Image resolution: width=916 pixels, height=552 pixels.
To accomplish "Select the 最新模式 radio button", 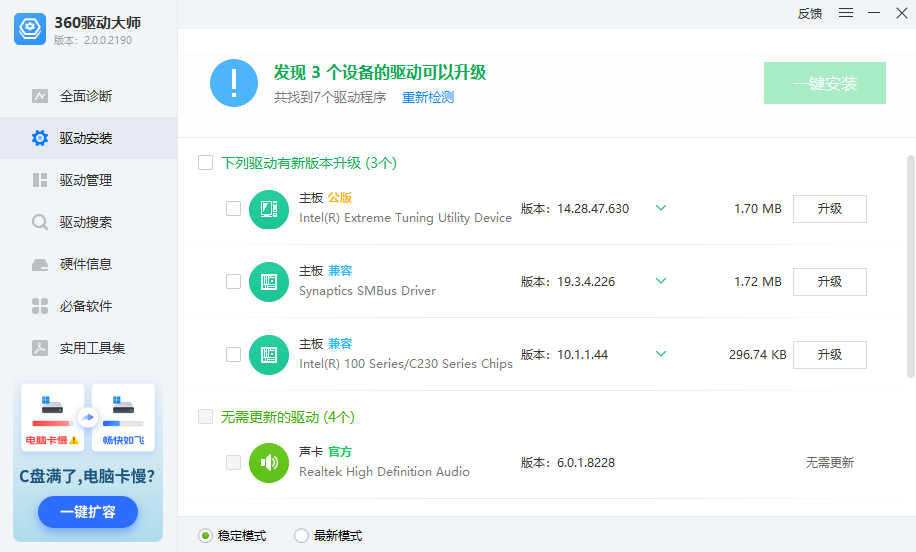I will tap(301, 536).
